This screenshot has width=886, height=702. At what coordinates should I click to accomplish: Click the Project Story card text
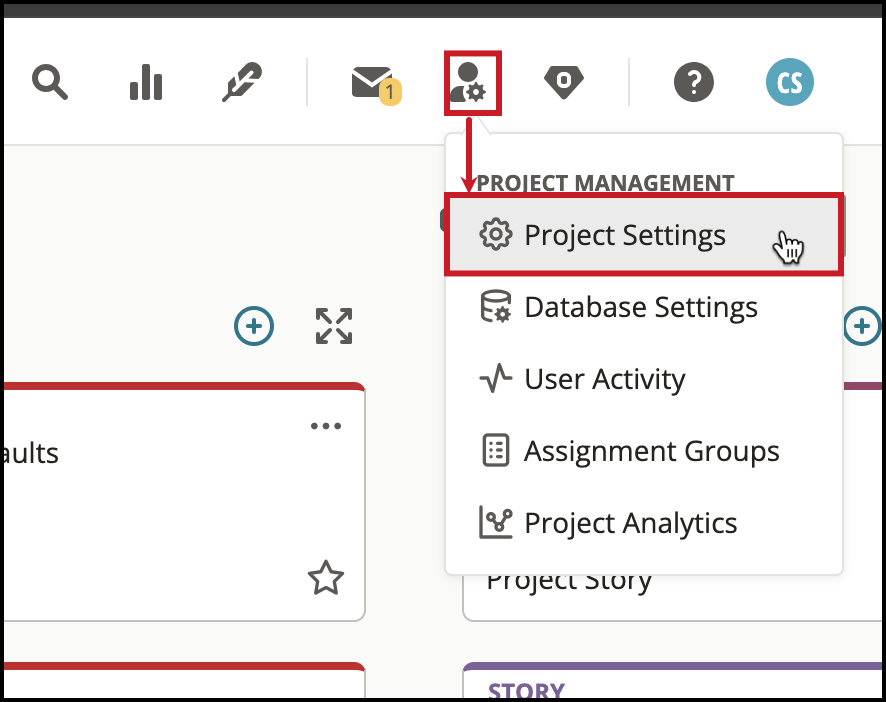click(x=569, y=581)
